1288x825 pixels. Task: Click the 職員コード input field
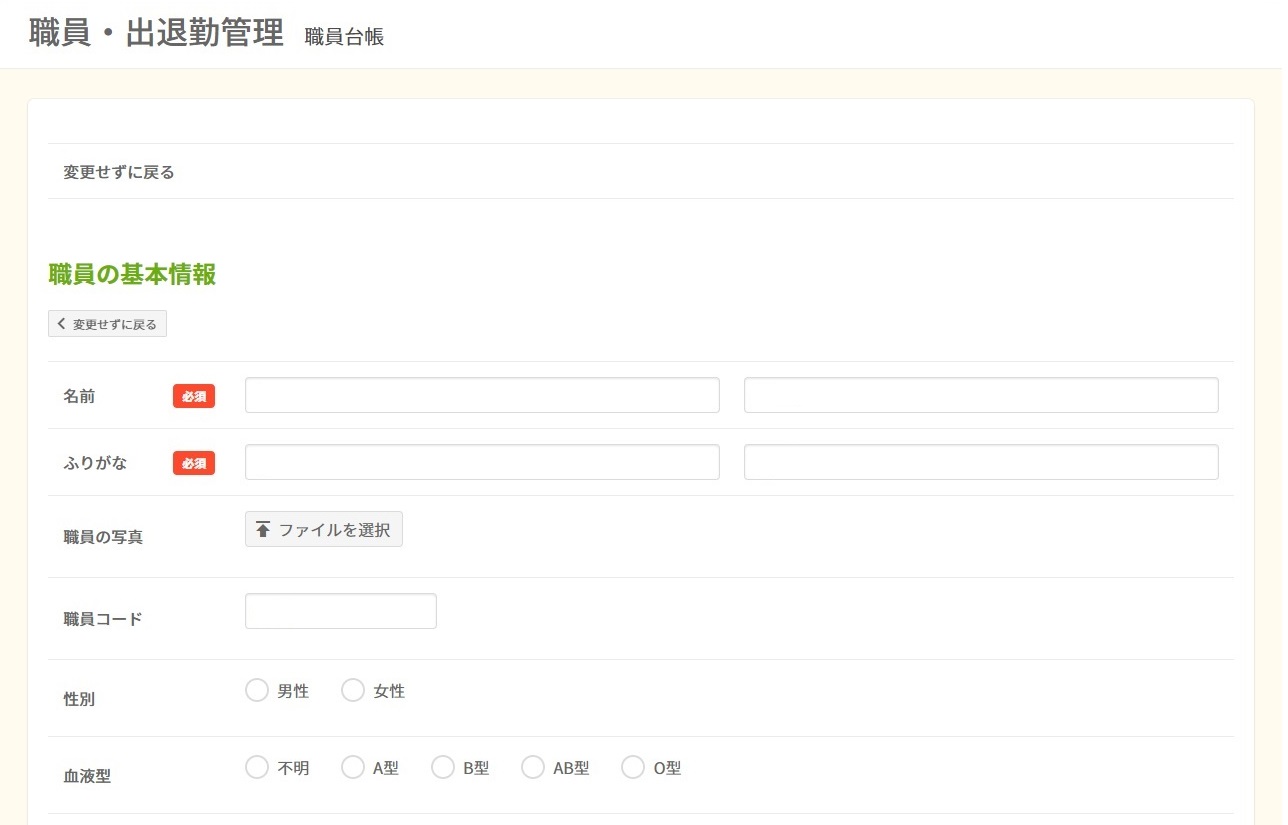(x=341, y=611)
